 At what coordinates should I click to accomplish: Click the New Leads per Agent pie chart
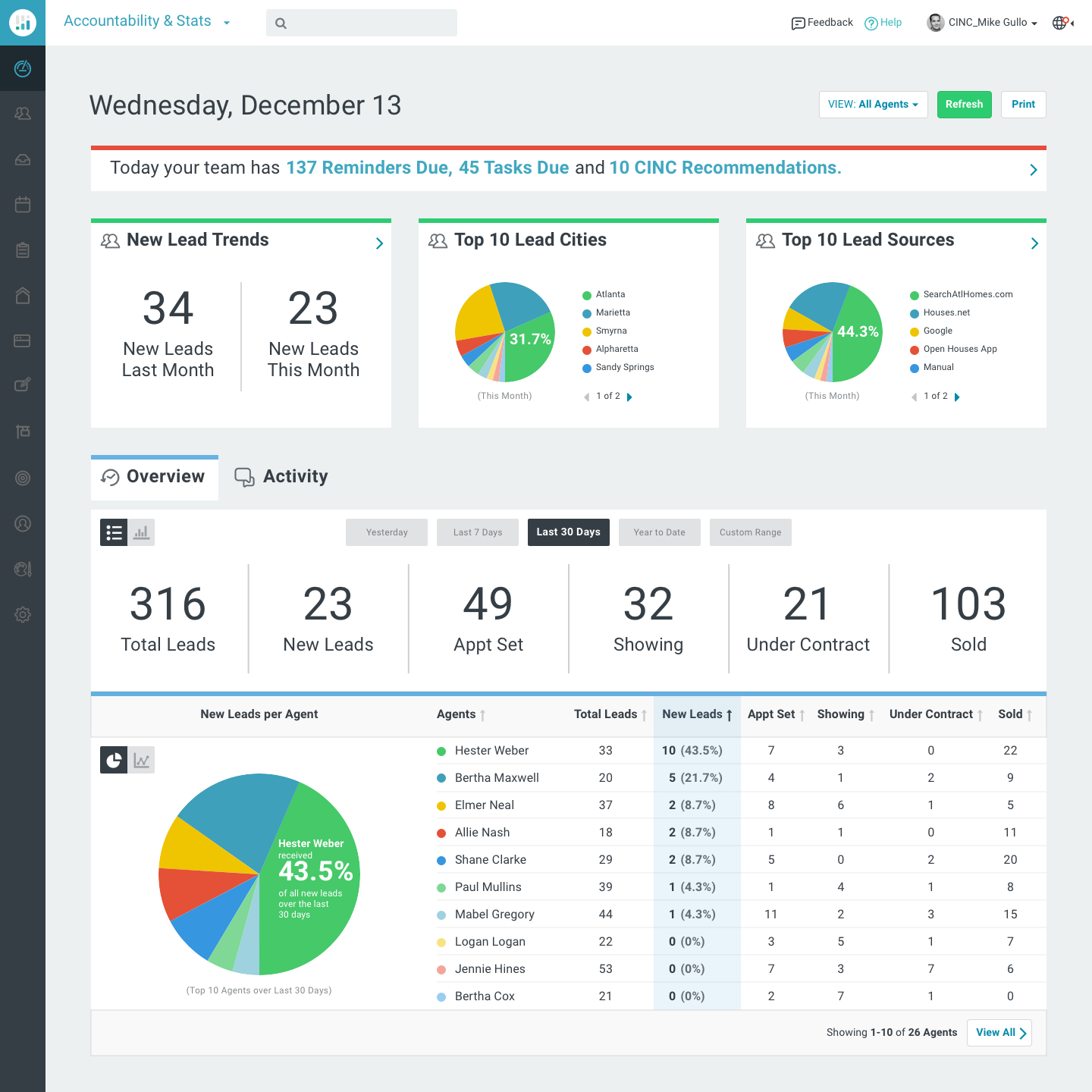(x=259, y=874)
